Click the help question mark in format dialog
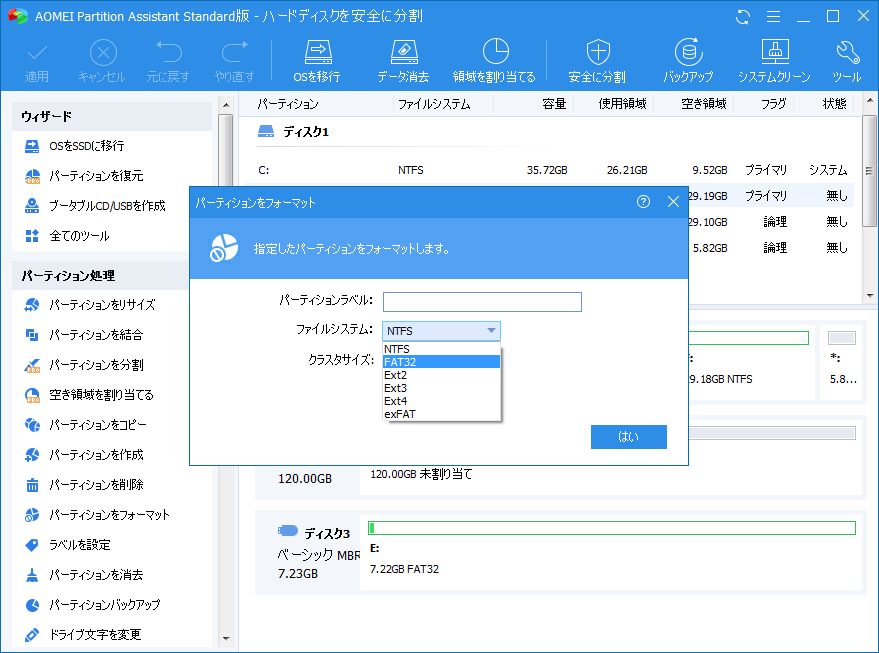This screenshot has width=879, height=653. point(644,202)
